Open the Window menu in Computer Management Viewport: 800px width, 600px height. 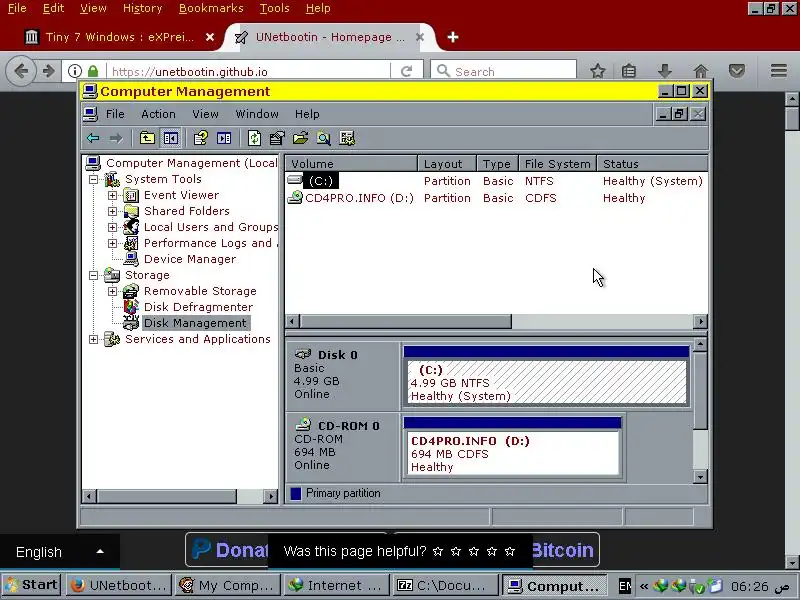click(257, 114)
